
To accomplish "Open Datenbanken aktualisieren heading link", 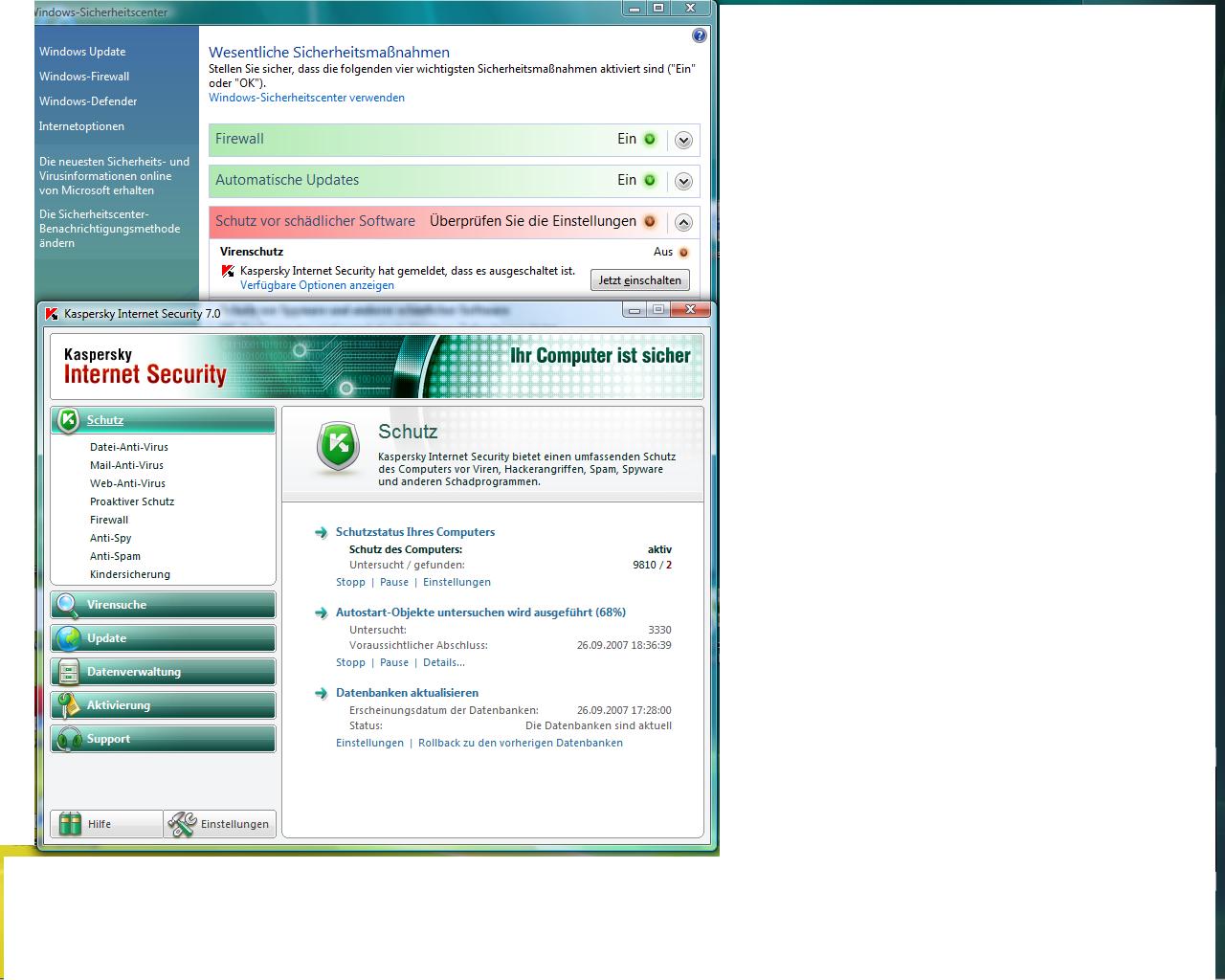I will click(x=407, y=693).
